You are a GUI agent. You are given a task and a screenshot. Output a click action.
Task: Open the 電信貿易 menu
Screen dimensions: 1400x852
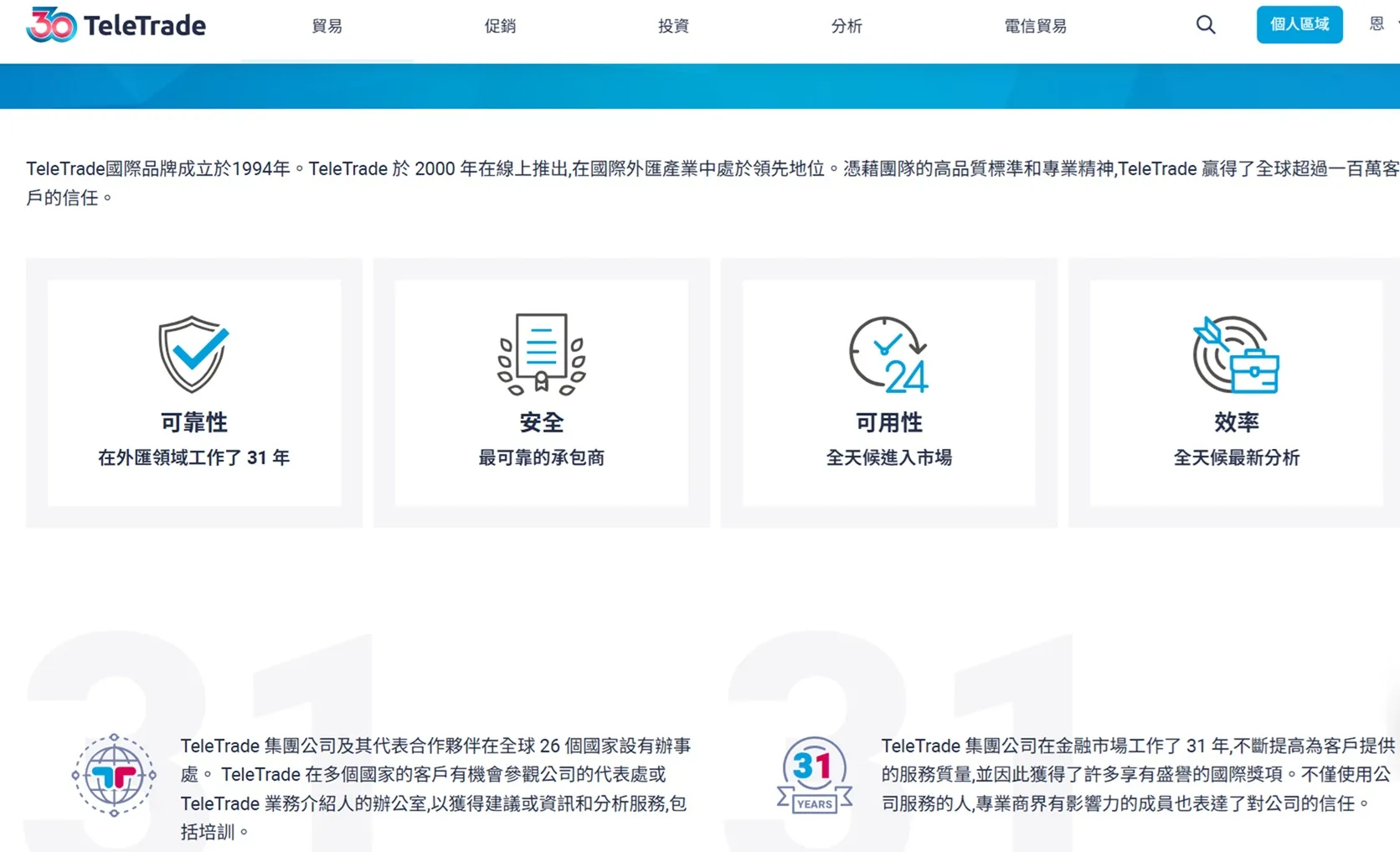1036,26
